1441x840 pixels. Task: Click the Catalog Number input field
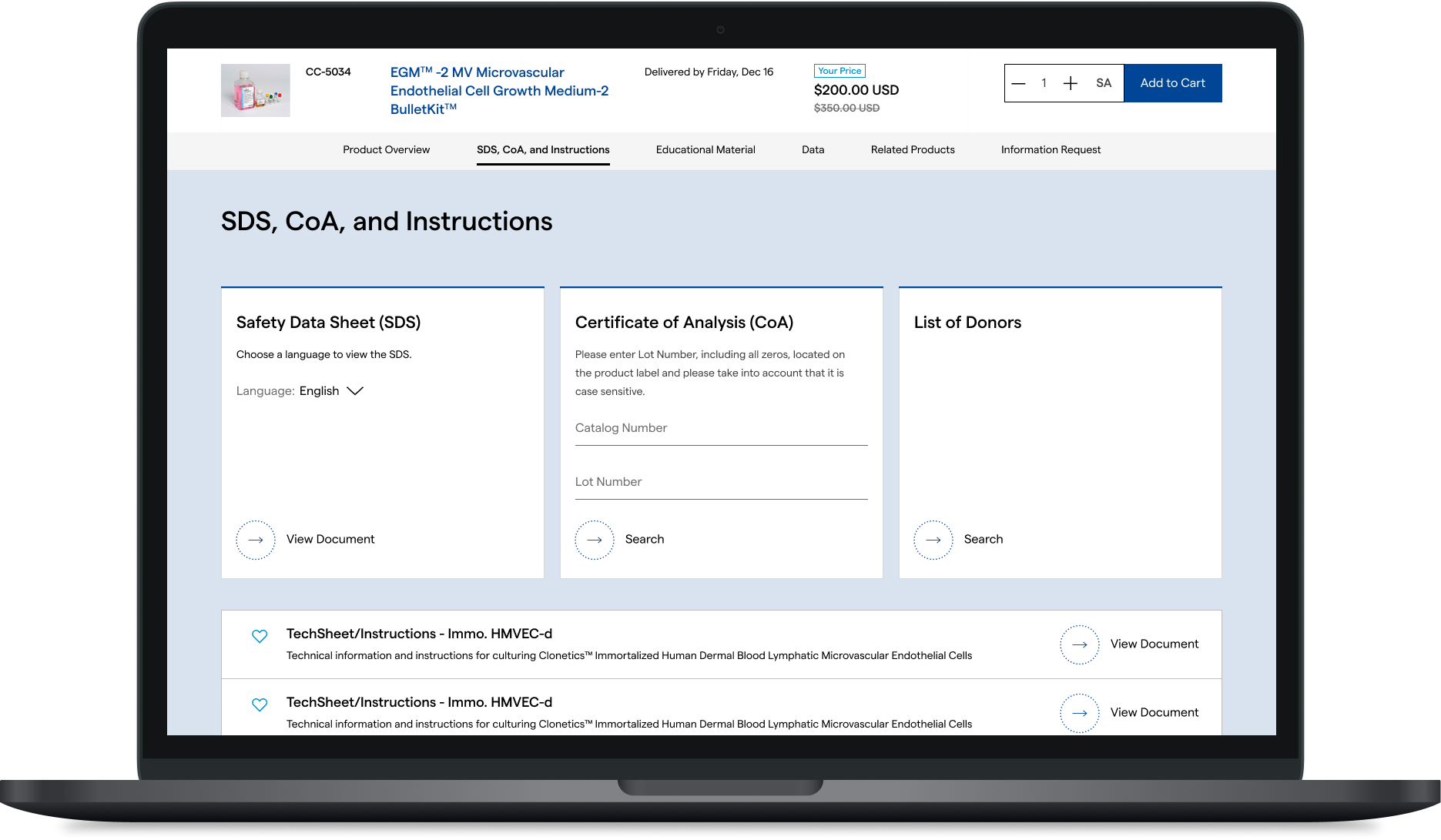click(721, 429)
